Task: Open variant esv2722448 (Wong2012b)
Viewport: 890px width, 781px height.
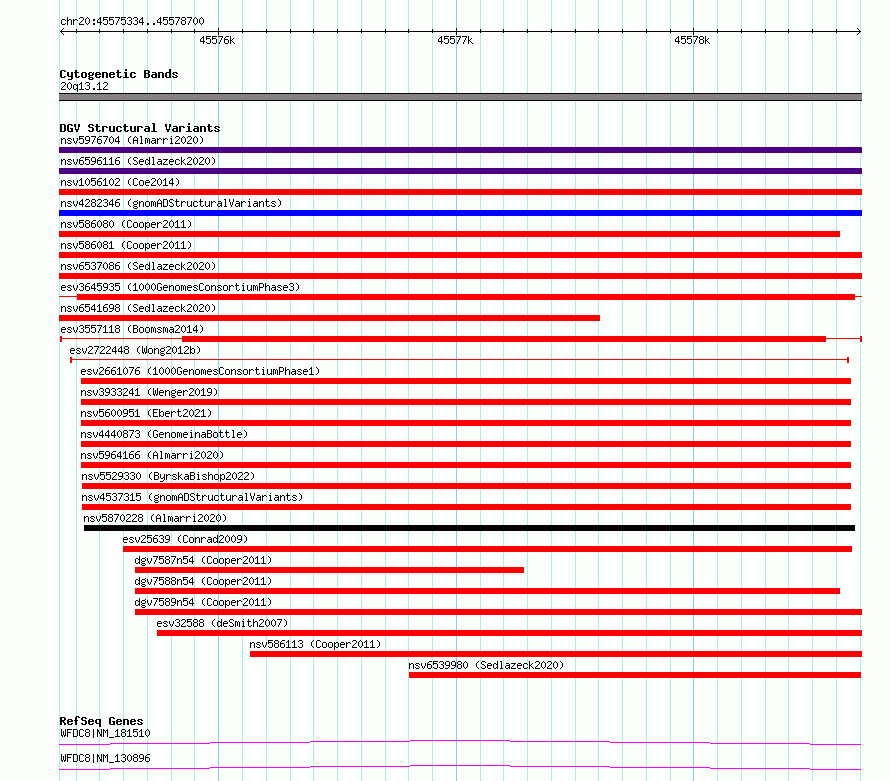Action: [x=135, y=350]
